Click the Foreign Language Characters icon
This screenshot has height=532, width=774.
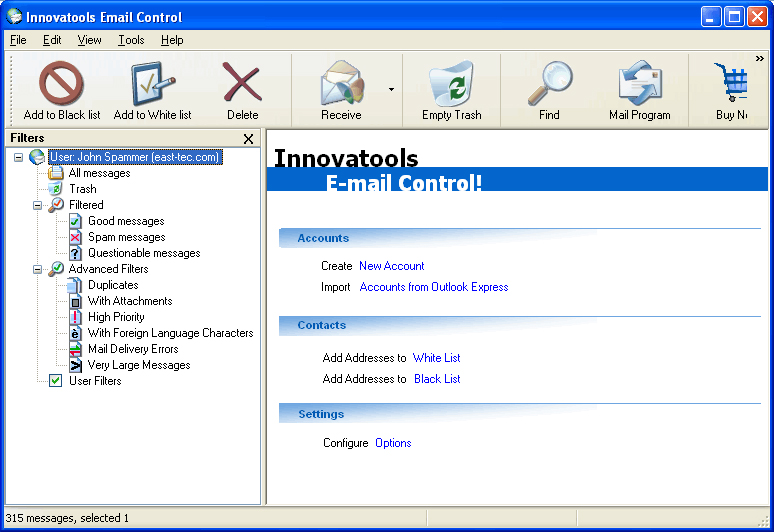coord(75,333)
